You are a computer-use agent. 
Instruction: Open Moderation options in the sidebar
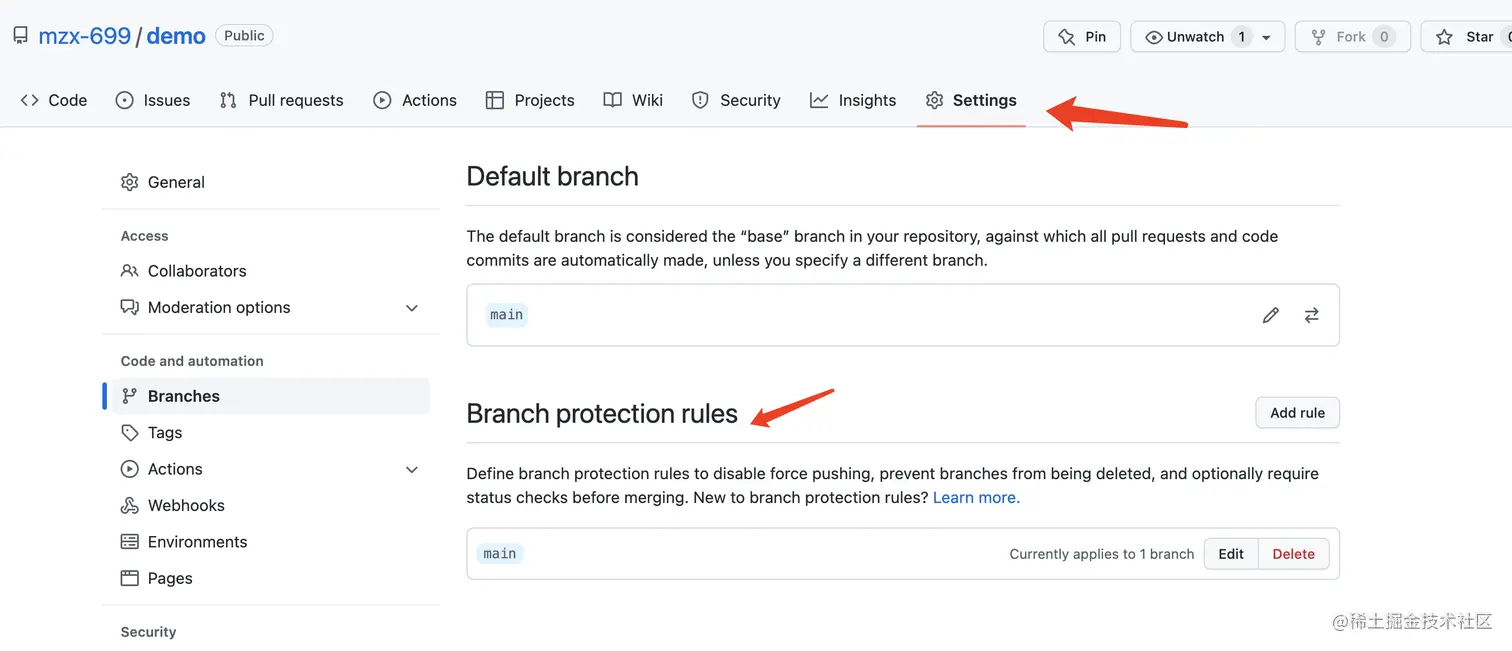click(271, 308)
